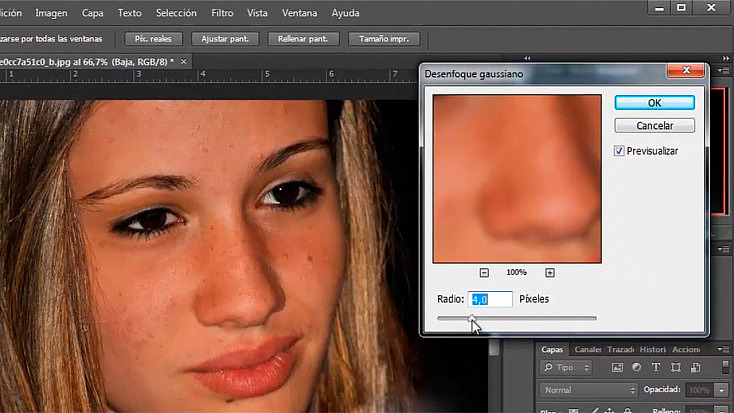Viewport: 734px width, 413px height.
Task: Click the Radio value input field
Action: tap(490, 299)
